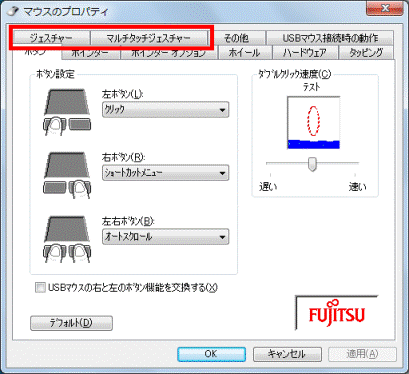
Task: Click the right-button touchpad illustration
Action: pyautogui.click(x=67, y=175)
